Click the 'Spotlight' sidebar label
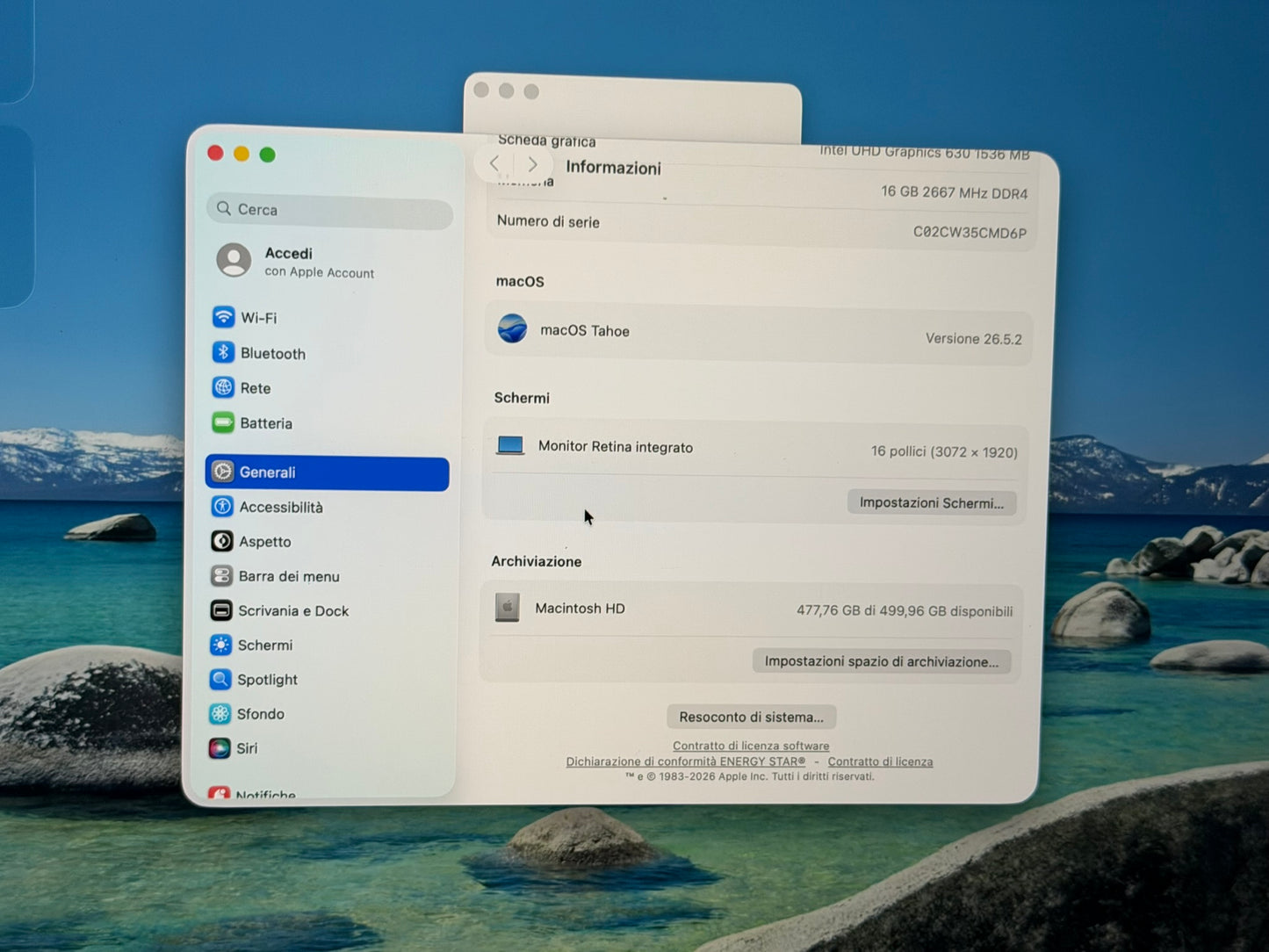The width and height of the screenshot is (1269, 952). click(x=267, y=680)
